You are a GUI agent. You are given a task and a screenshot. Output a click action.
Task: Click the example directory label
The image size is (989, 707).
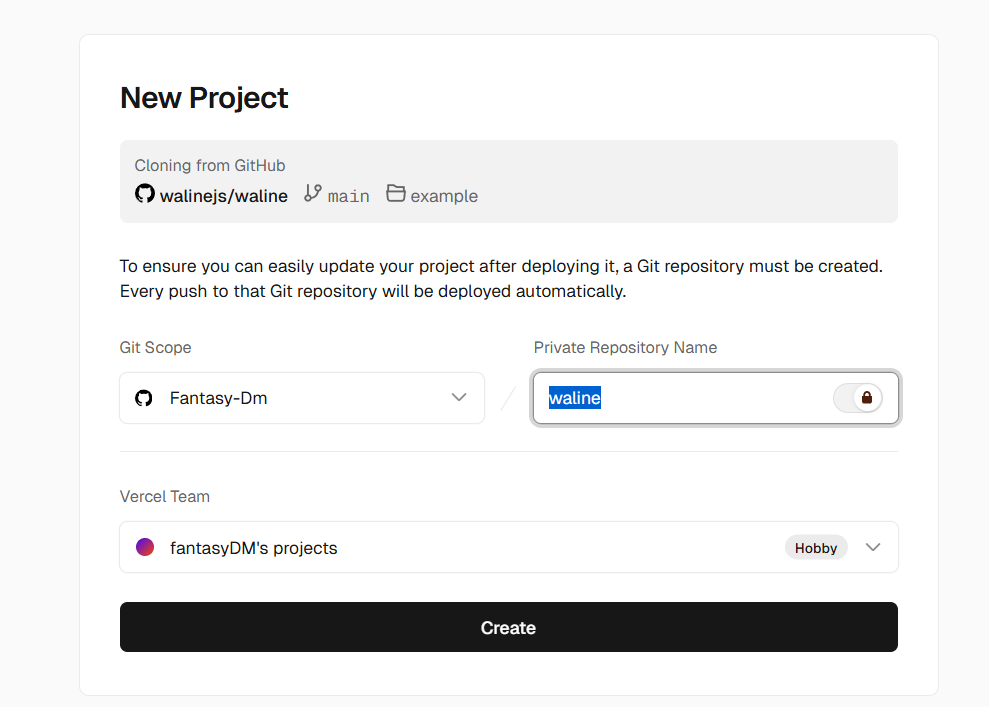tap(444, 196)
